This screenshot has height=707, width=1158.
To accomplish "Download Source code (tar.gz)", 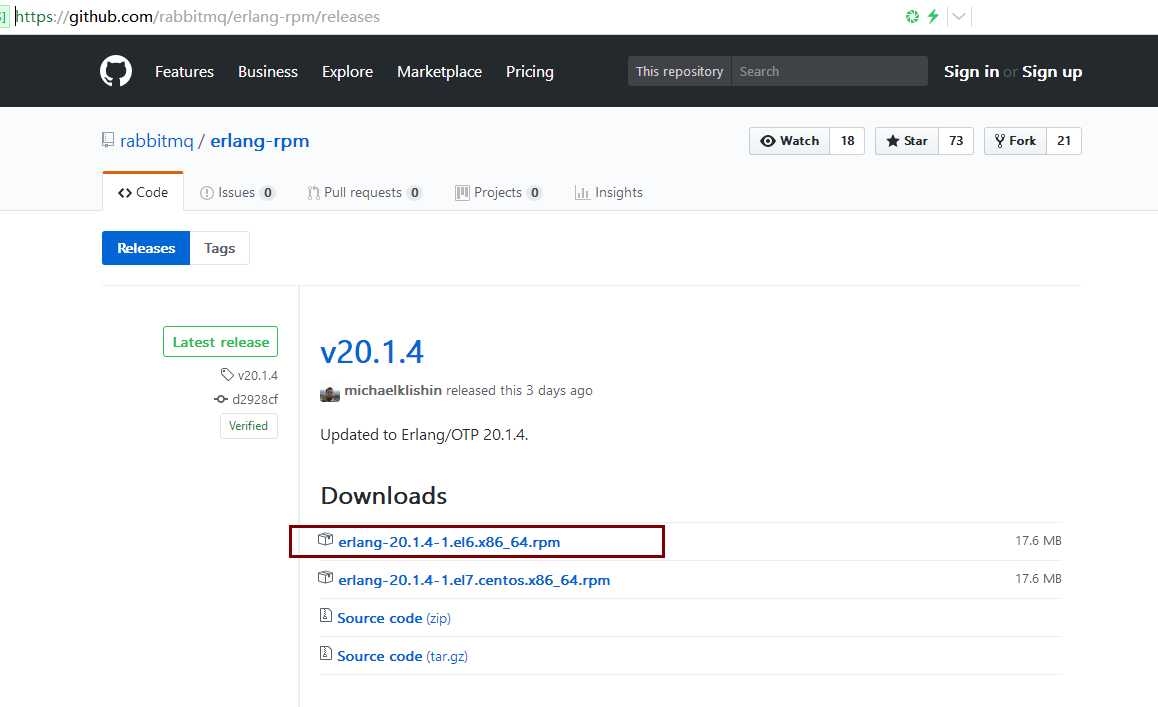I will tap(402, 656).
